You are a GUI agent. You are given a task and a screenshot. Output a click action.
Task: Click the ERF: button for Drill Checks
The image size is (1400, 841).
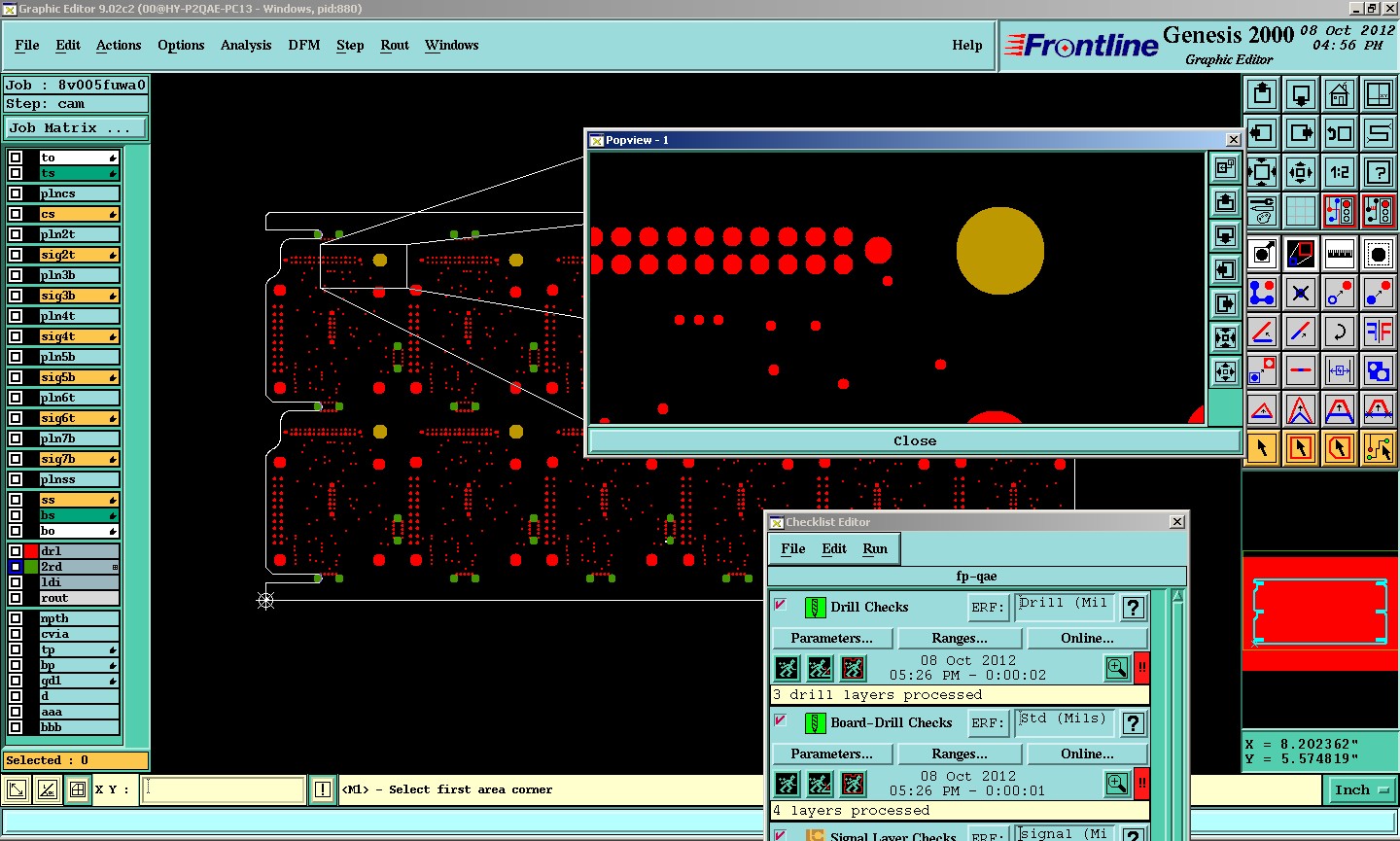tap(988, 608)
